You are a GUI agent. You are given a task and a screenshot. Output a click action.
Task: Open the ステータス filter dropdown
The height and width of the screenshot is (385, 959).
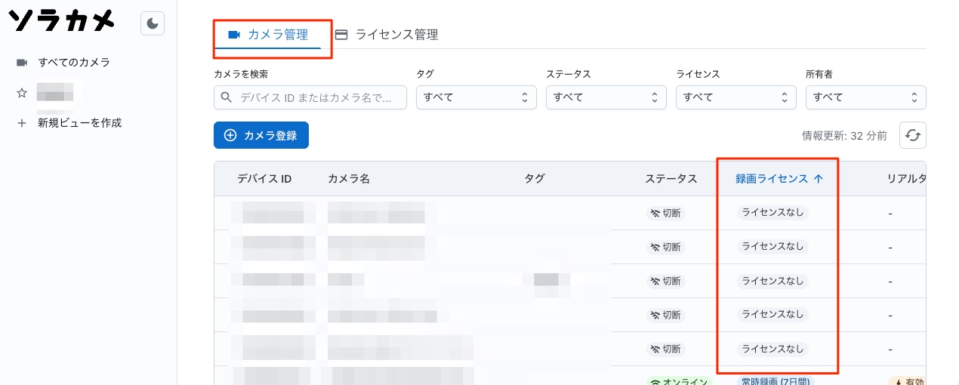606,97
